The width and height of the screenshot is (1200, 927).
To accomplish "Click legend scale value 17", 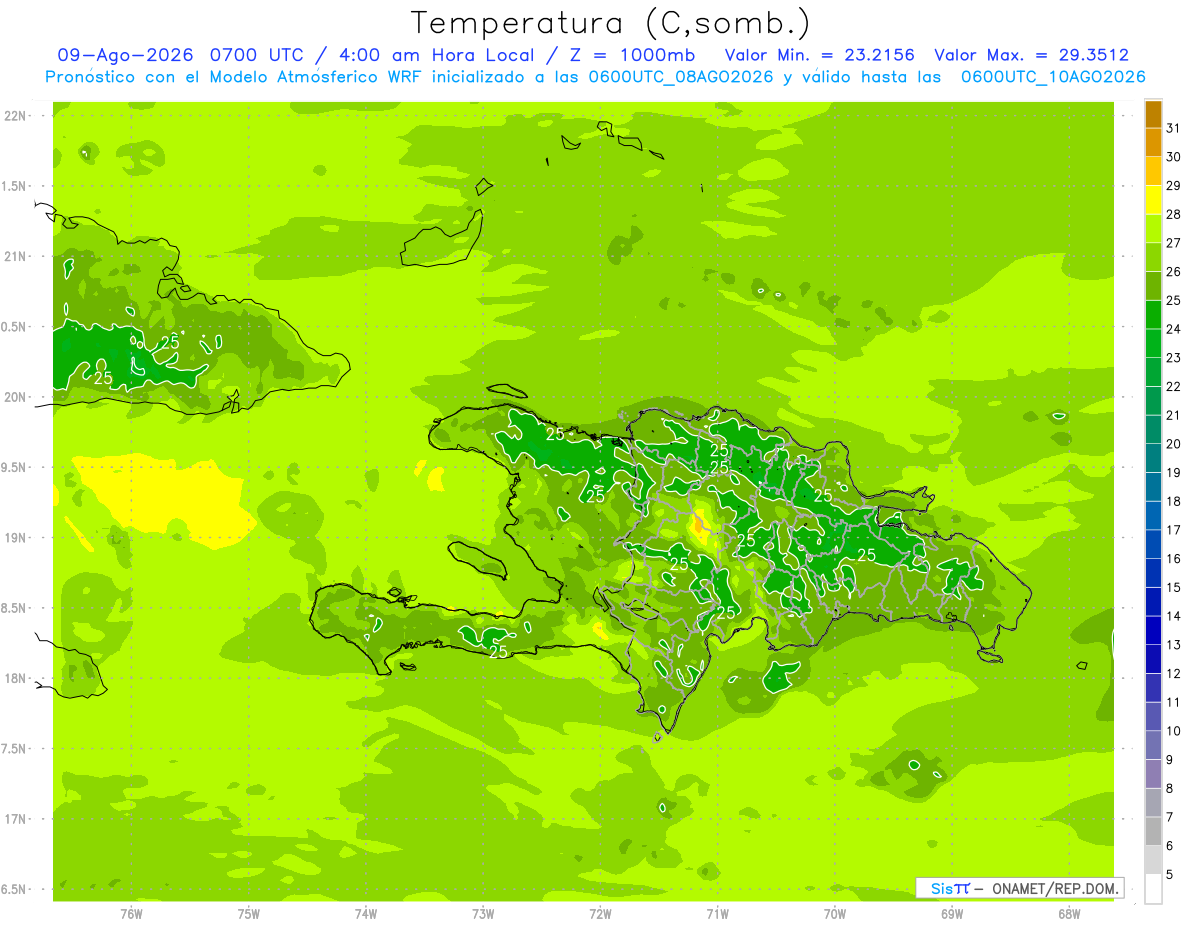I will pos(1174,530).
